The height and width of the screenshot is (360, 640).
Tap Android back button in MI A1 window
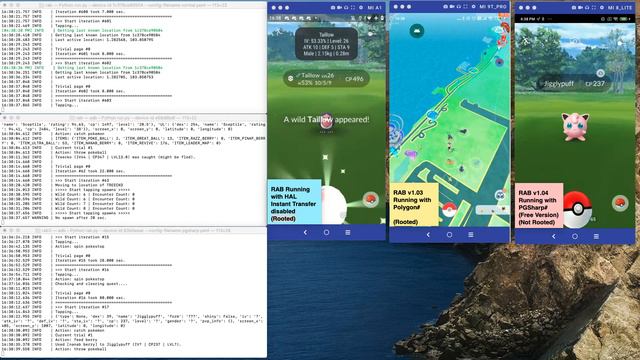(x=305, y=232)
